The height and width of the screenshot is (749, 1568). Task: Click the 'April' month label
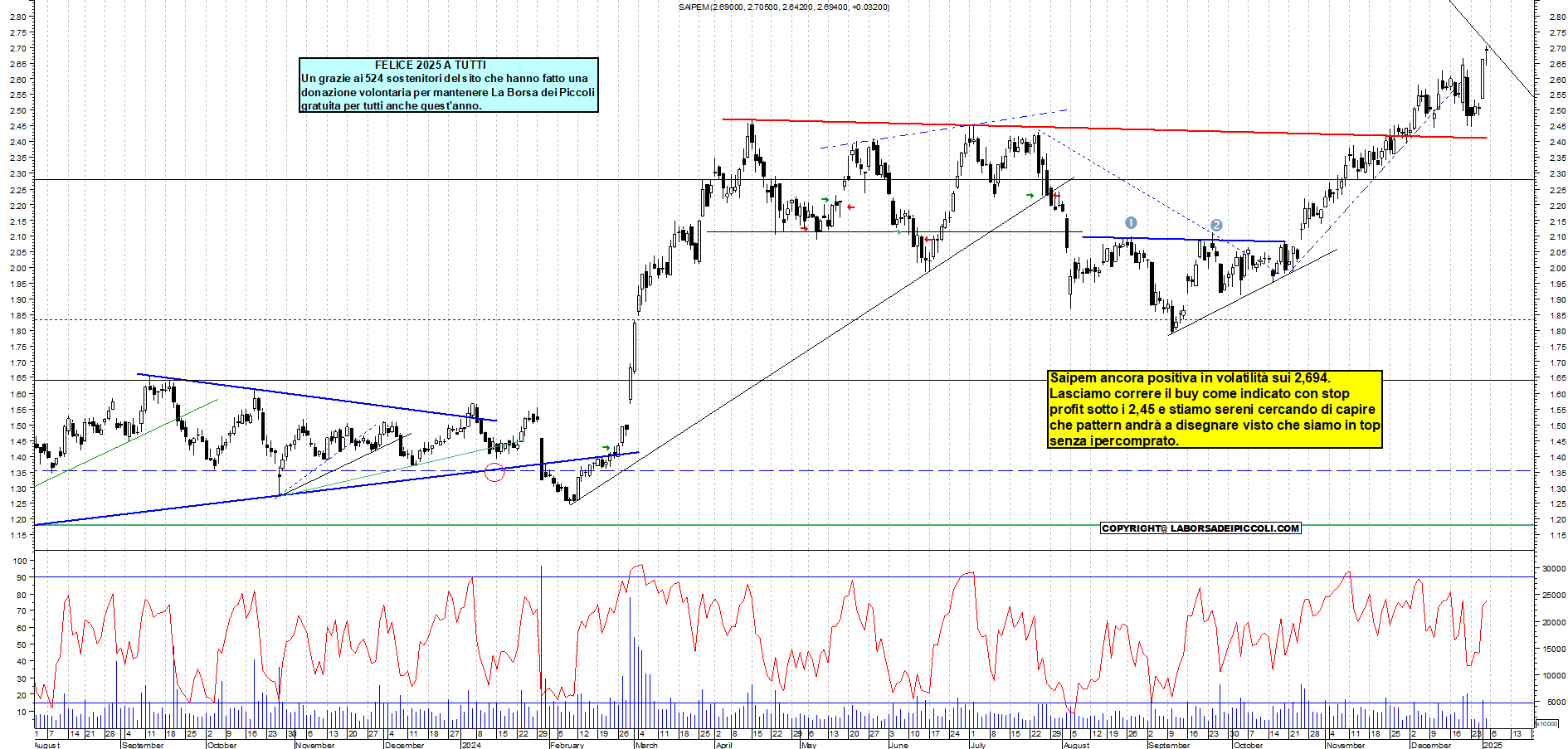coord(724,745)
